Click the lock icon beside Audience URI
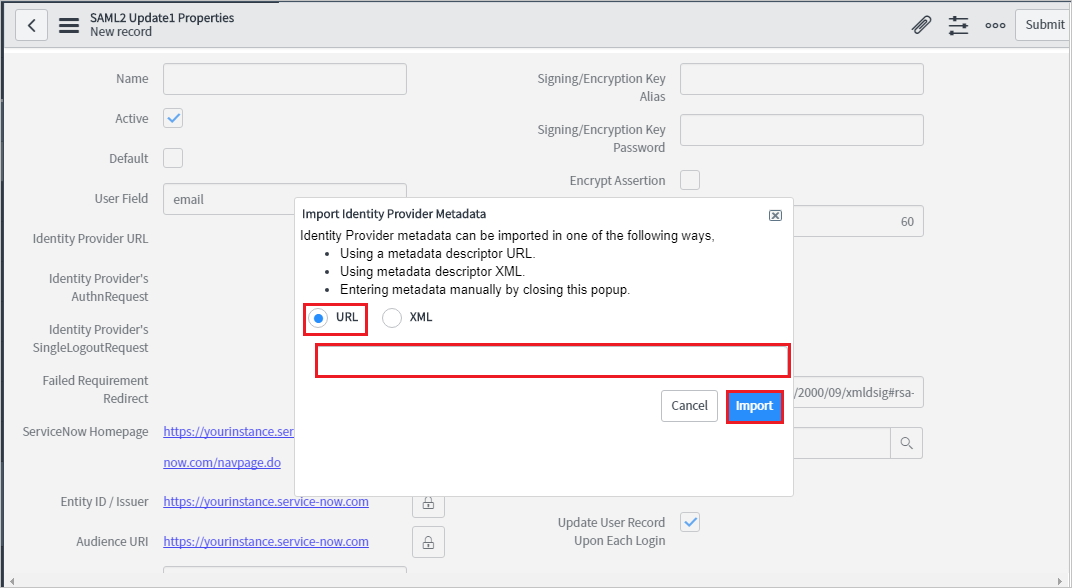The width and height of the screenshot is (1072, 588). tap(428, 542)
